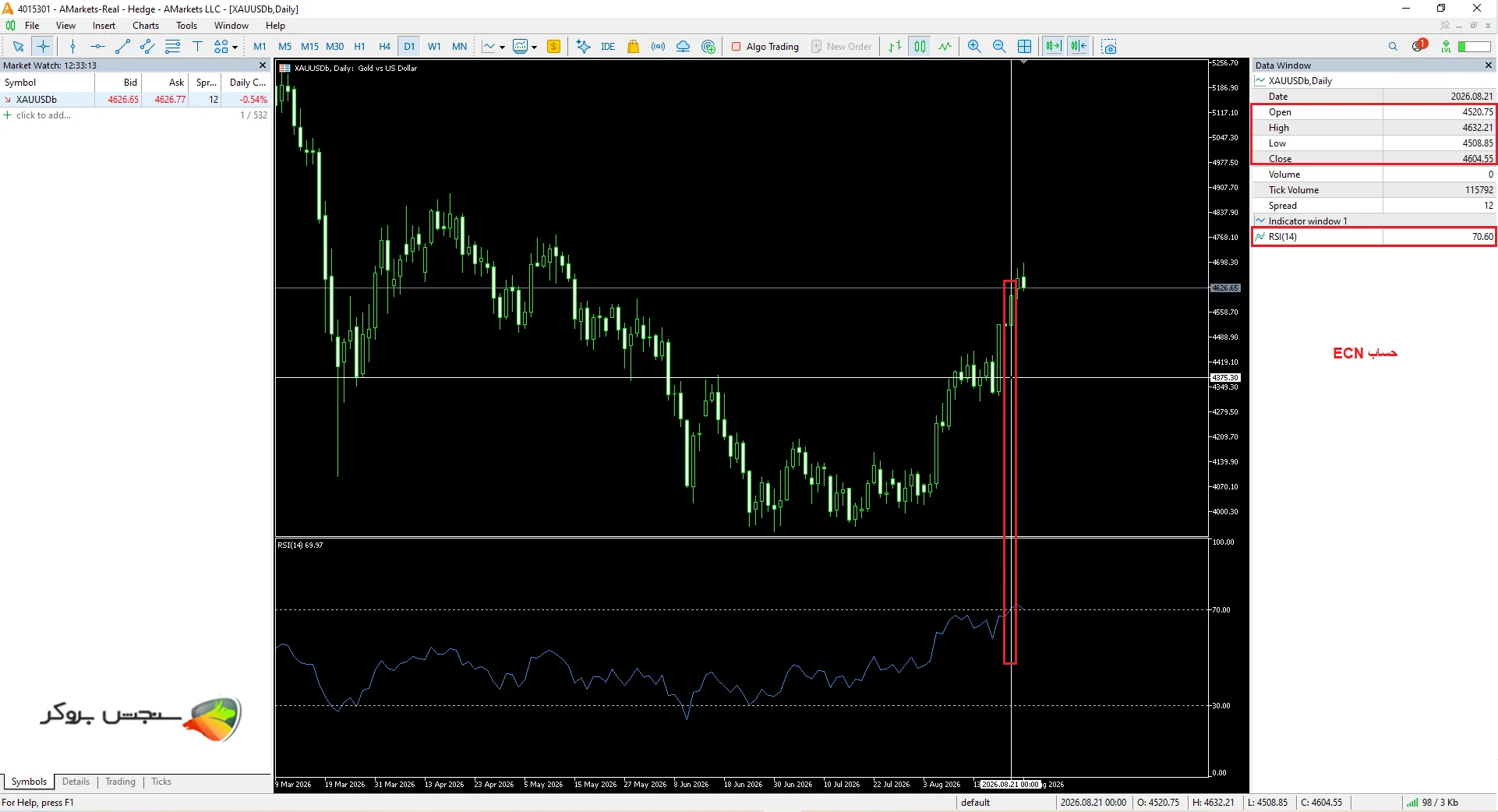Viewport: 1498px width, 812px height.
Task: Select the crosshair cursor tool
Action: click(x=43, y=47)
